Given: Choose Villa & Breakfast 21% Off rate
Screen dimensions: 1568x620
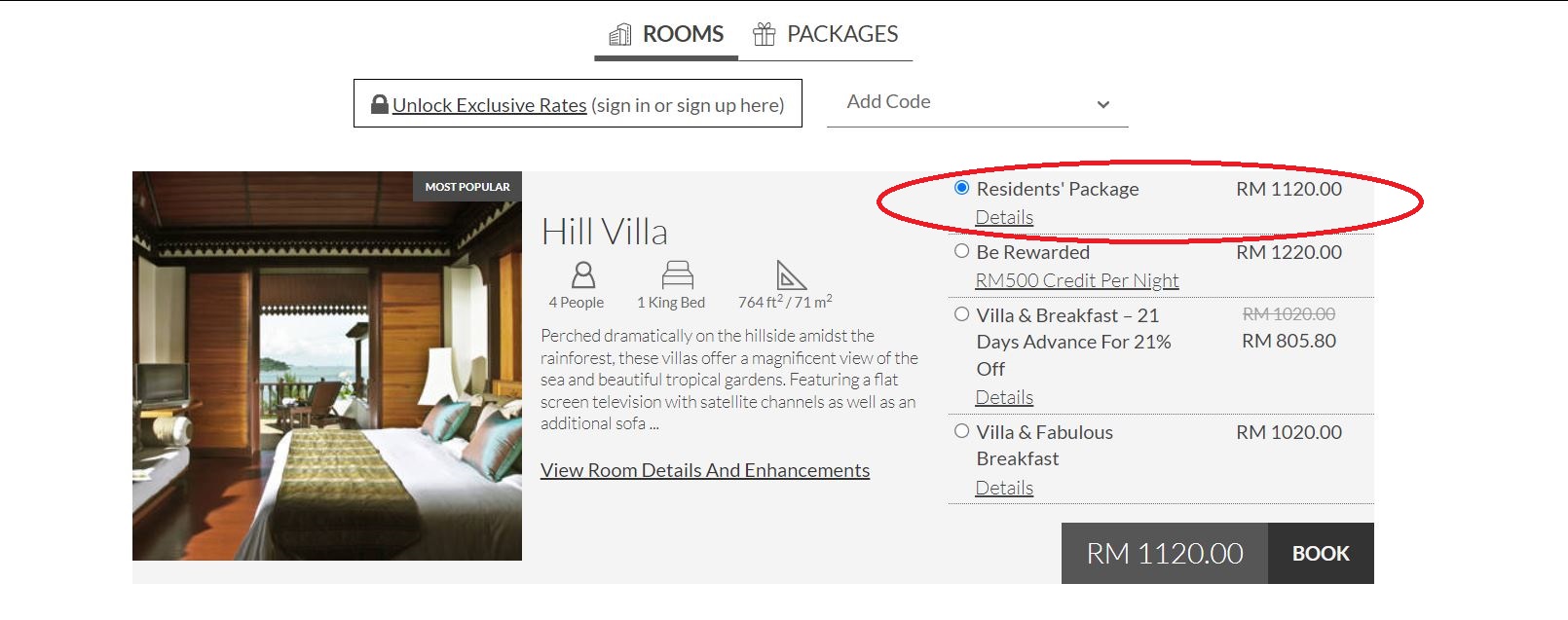Looking at the screenshot, I should [962, 314].
